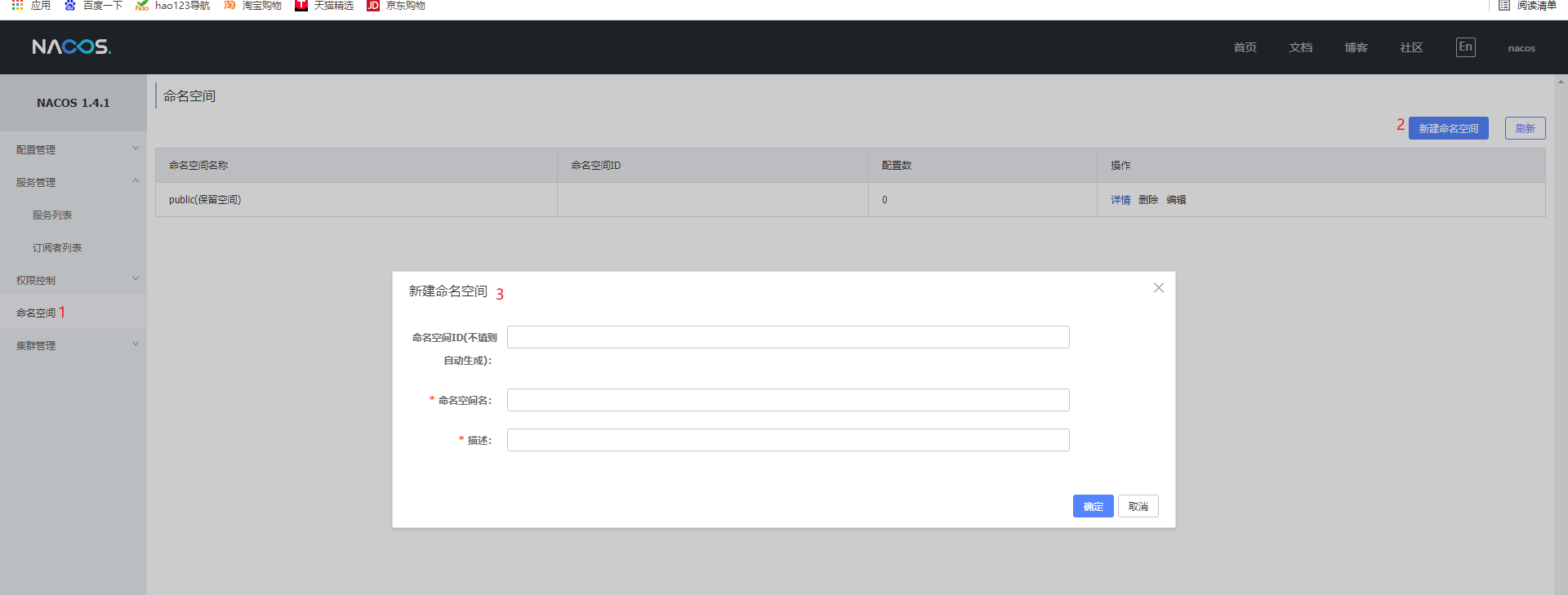Go to 首页 in top navigation
The image size is (1568, 595).
pyautogui.click(x=1245, y=47)
